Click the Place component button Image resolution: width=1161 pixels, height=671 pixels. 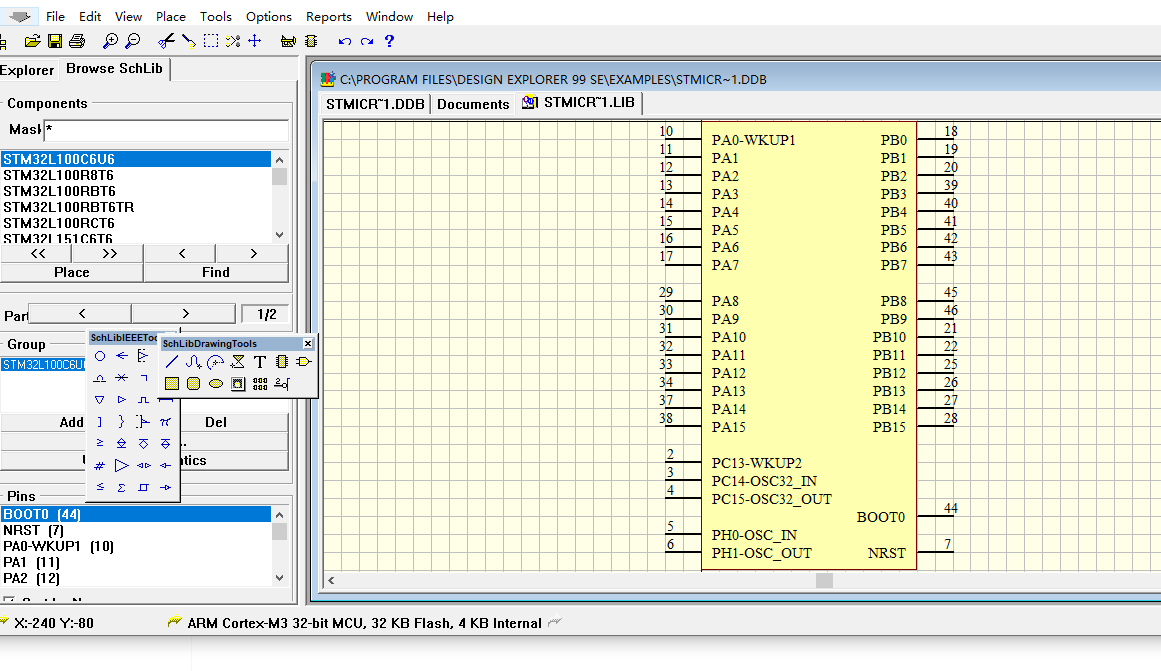pos(72,273)
